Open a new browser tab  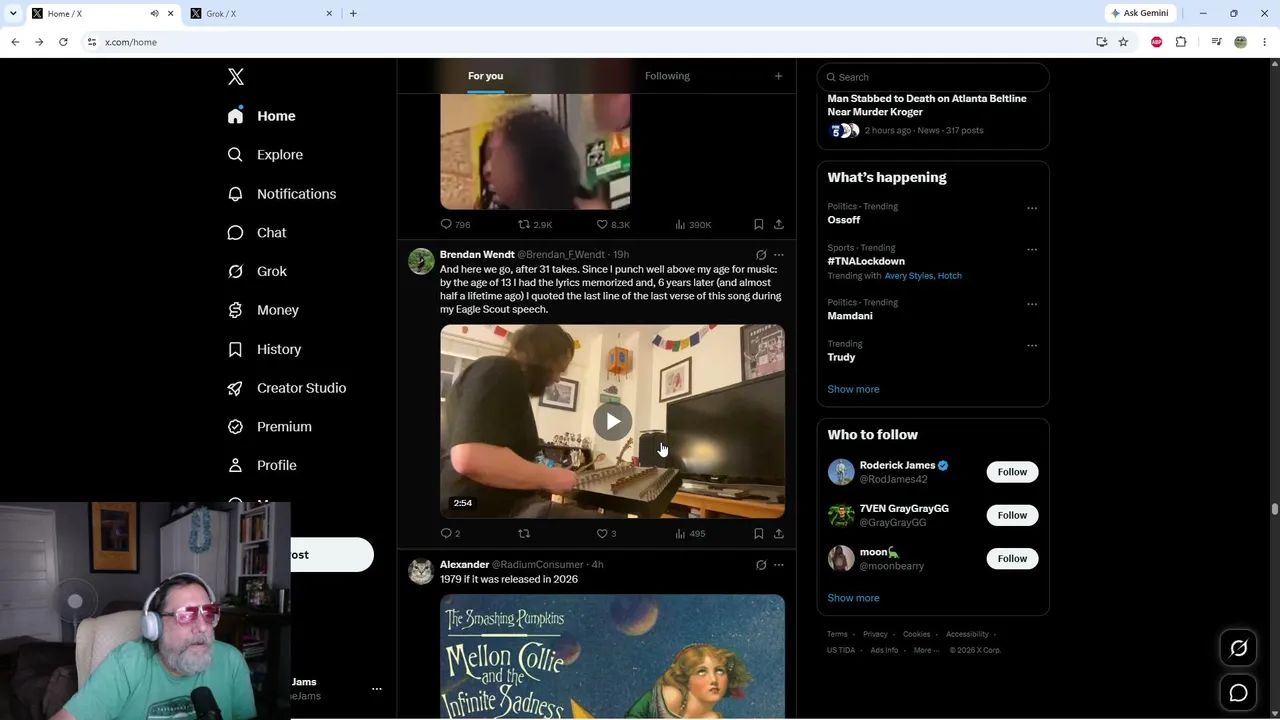pos(353,13)
